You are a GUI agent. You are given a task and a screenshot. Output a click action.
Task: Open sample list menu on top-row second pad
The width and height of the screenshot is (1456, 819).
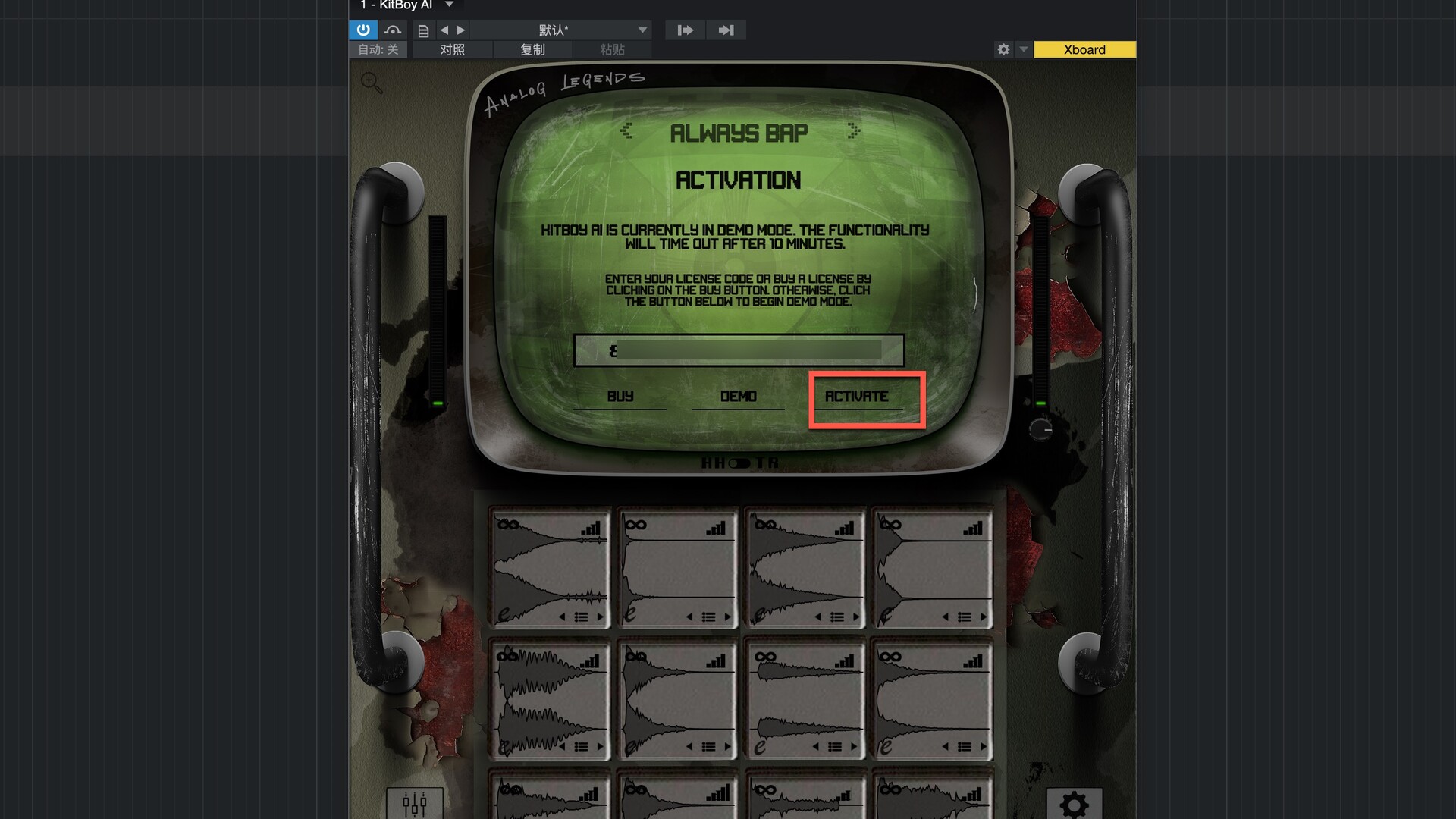(708, 617)
